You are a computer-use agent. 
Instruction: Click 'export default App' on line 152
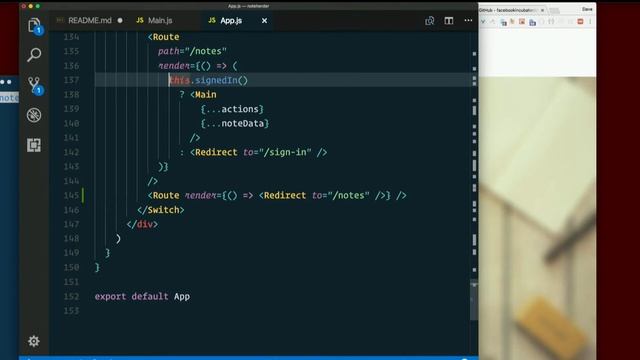click(142, 296)
